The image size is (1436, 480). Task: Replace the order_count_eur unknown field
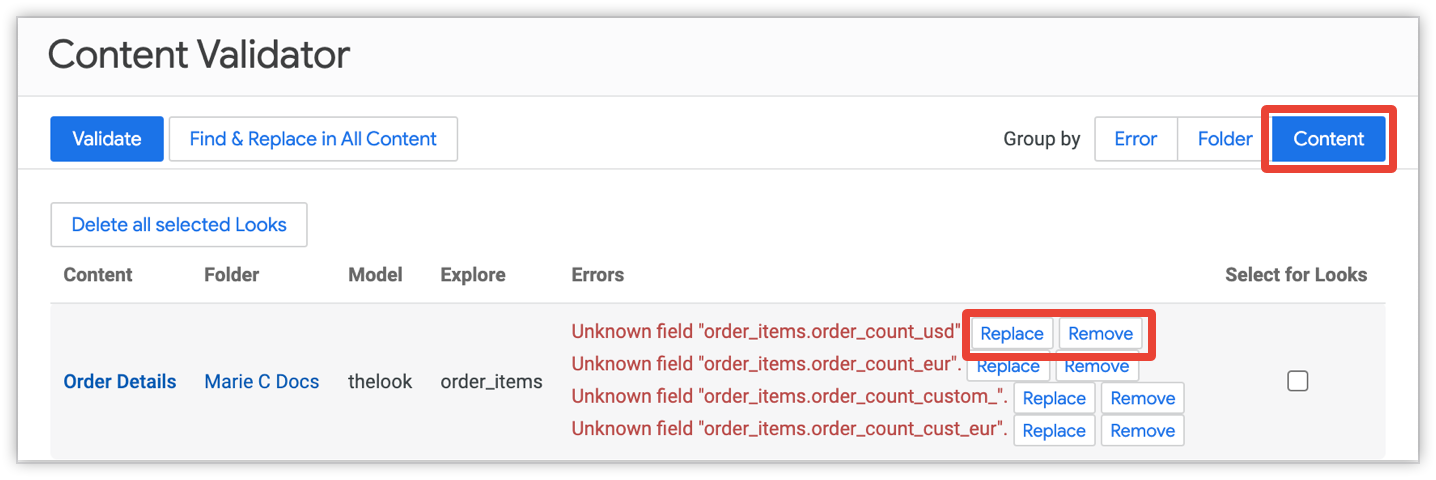(x=1008, y=367)
